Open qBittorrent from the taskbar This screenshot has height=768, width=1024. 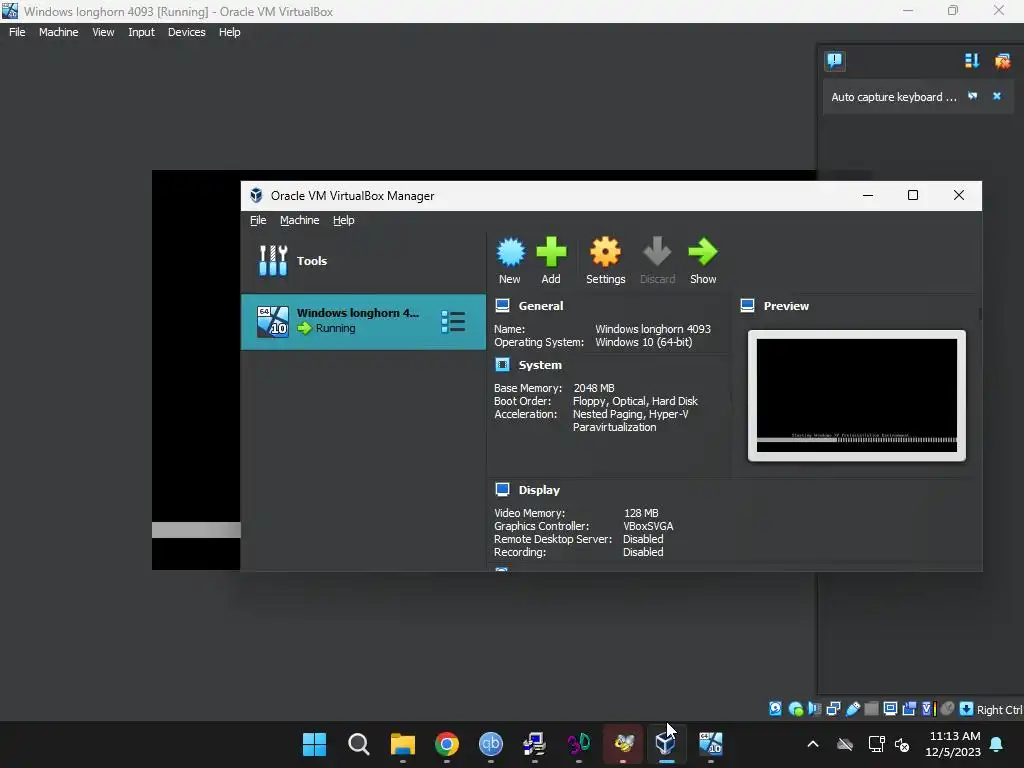[x=491, y=744]
